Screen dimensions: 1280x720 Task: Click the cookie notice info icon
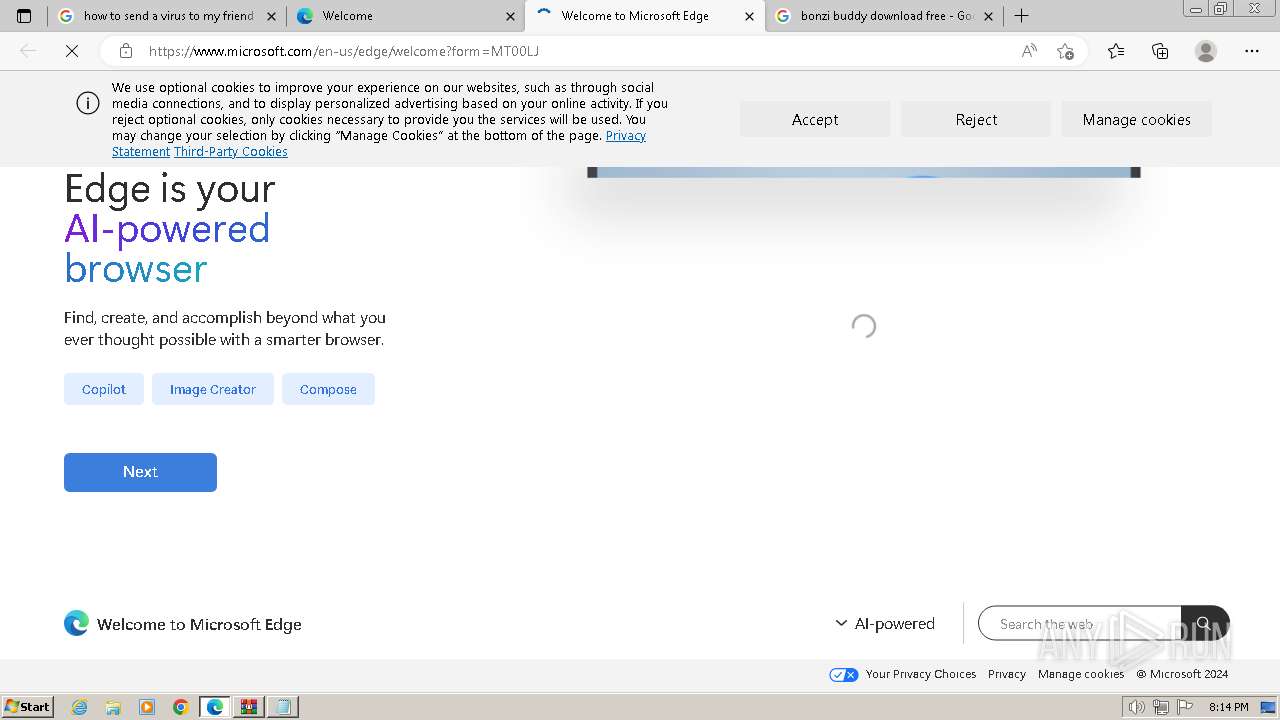coord(88,103)
